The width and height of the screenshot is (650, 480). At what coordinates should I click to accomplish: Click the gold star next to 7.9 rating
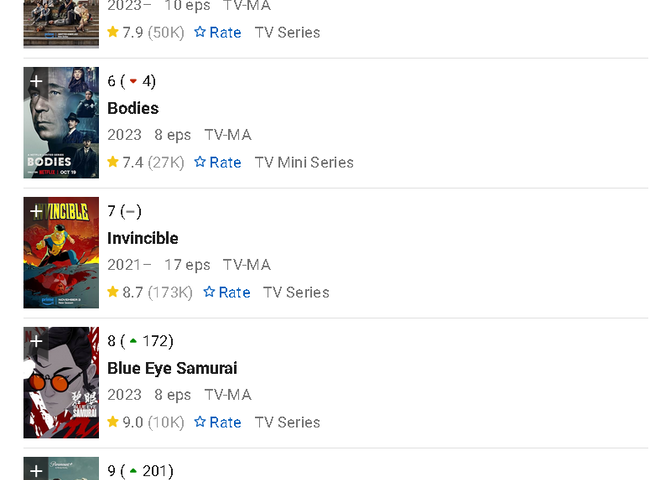113,32
